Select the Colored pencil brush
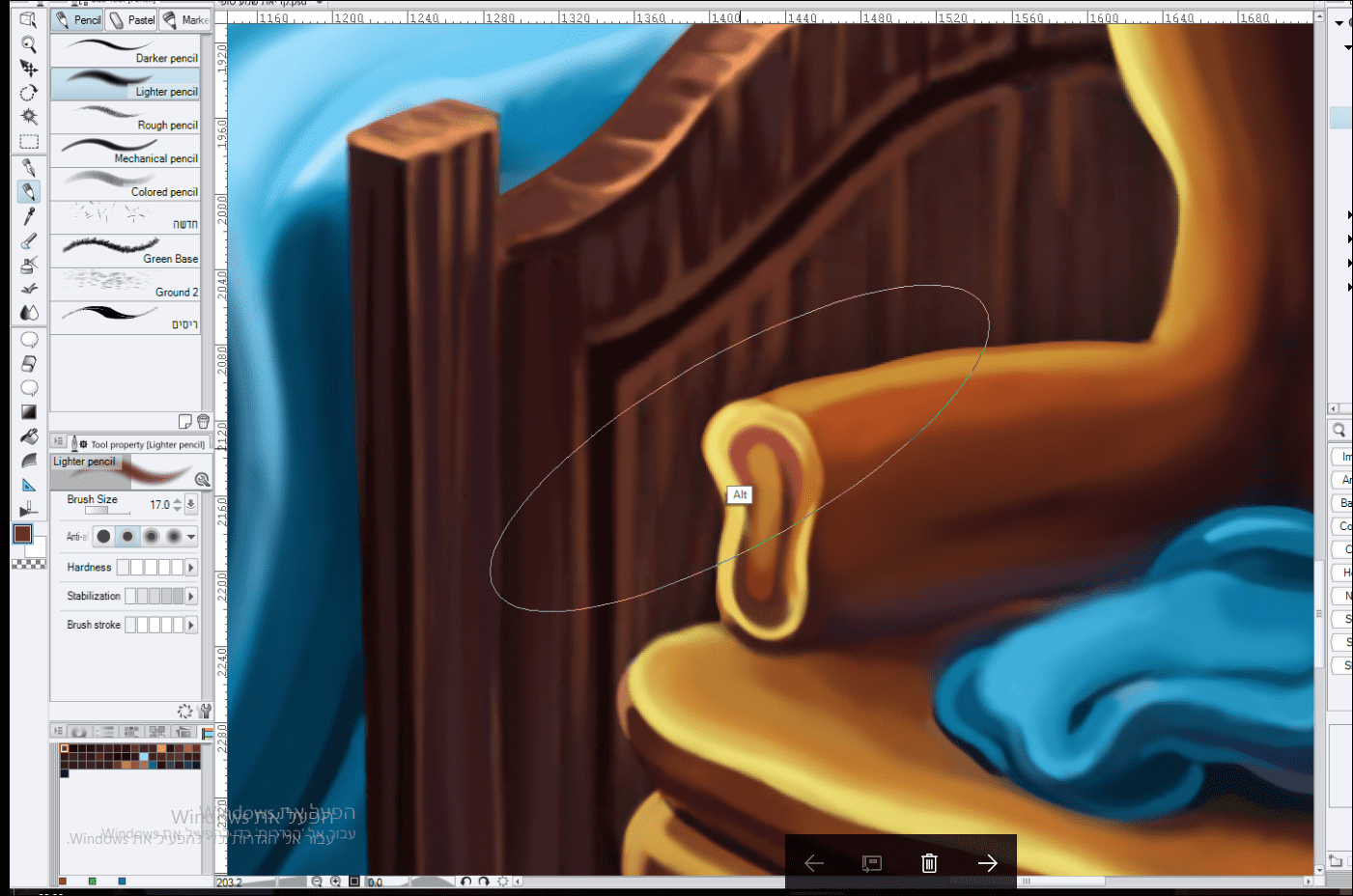Viewport: 1353px width, 896px height. pos(126,184)
